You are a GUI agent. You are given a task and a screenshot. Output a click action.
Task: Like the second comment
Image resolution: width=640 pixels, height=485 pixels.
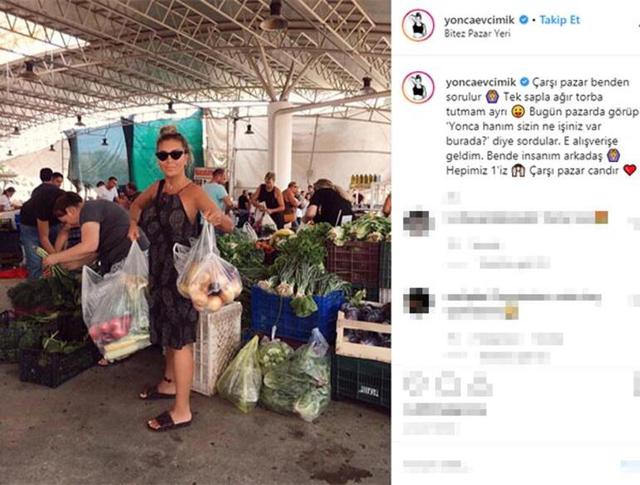point(635,300)
